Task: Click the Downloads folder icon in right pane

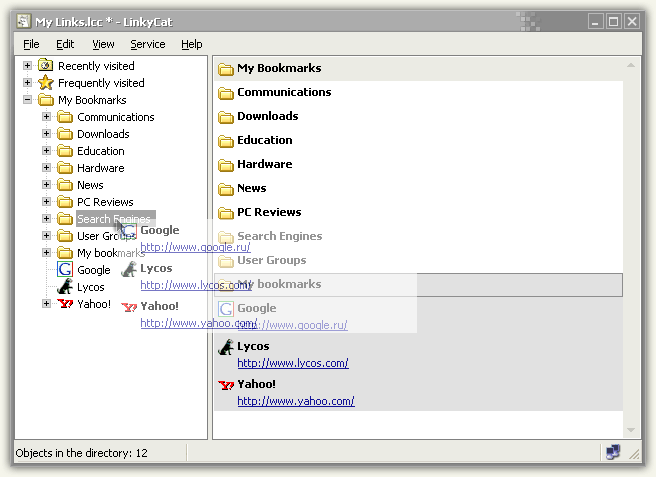Action: click(x=226, y=117)
